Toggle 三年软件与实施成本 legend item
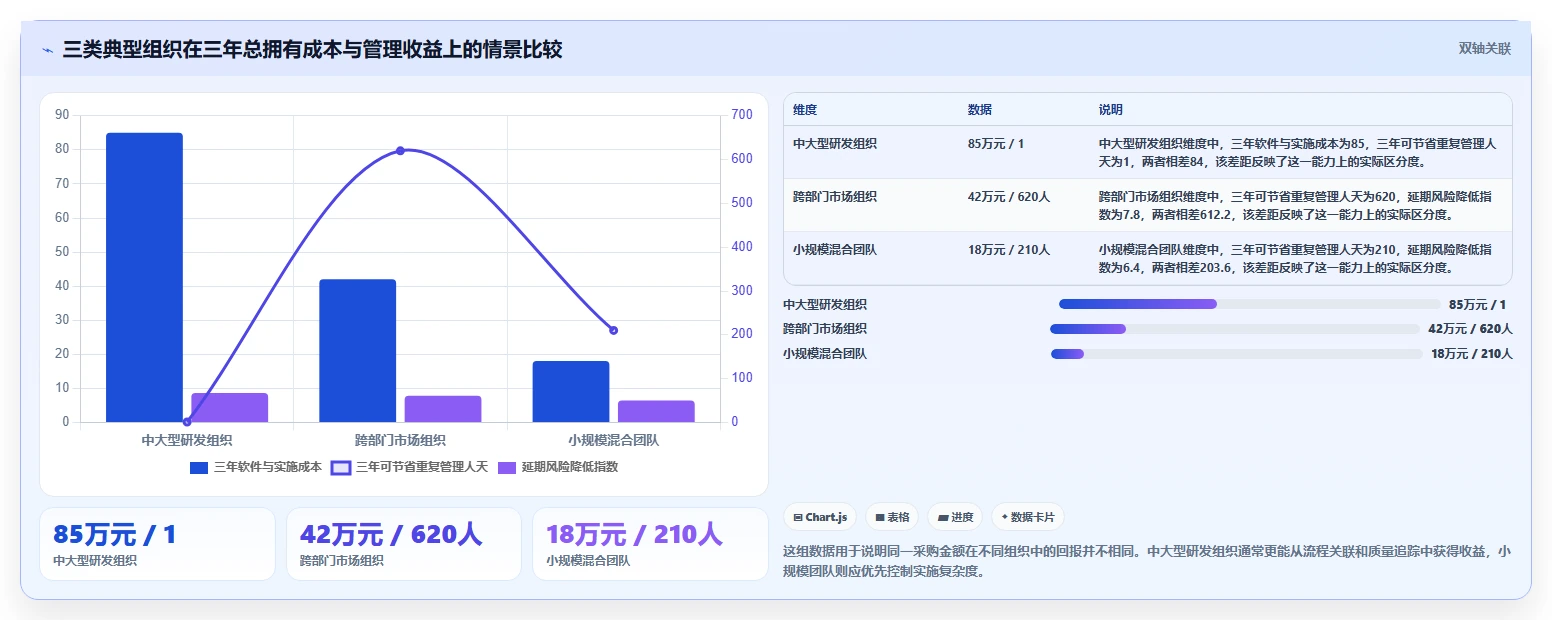 [256, 467]
